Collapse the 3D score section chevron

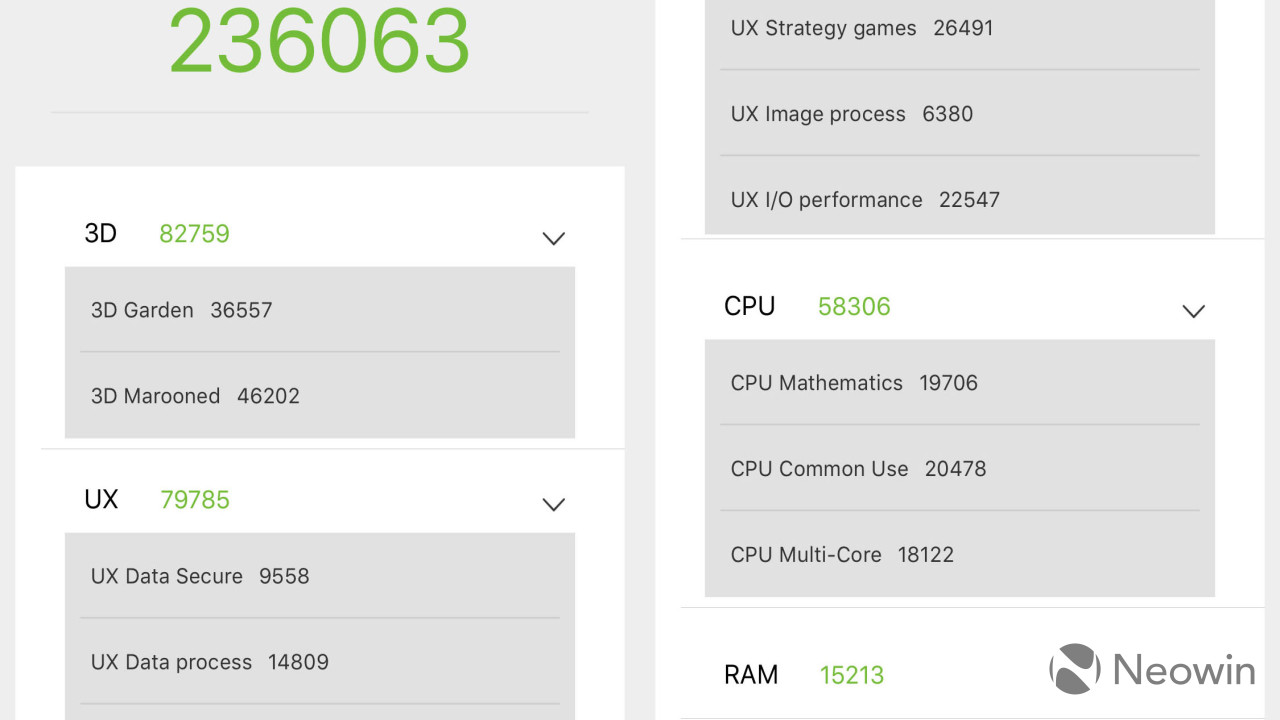click(553, 238)
